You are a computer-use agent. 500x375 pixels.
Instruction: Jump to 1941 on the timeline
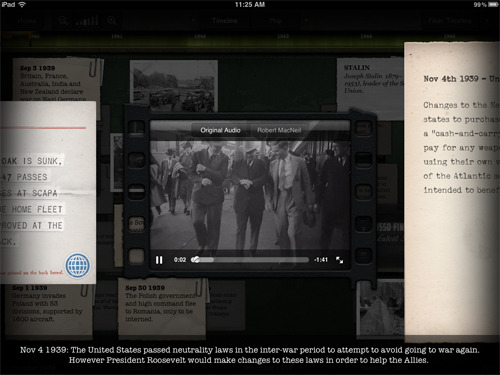[117, 36]
